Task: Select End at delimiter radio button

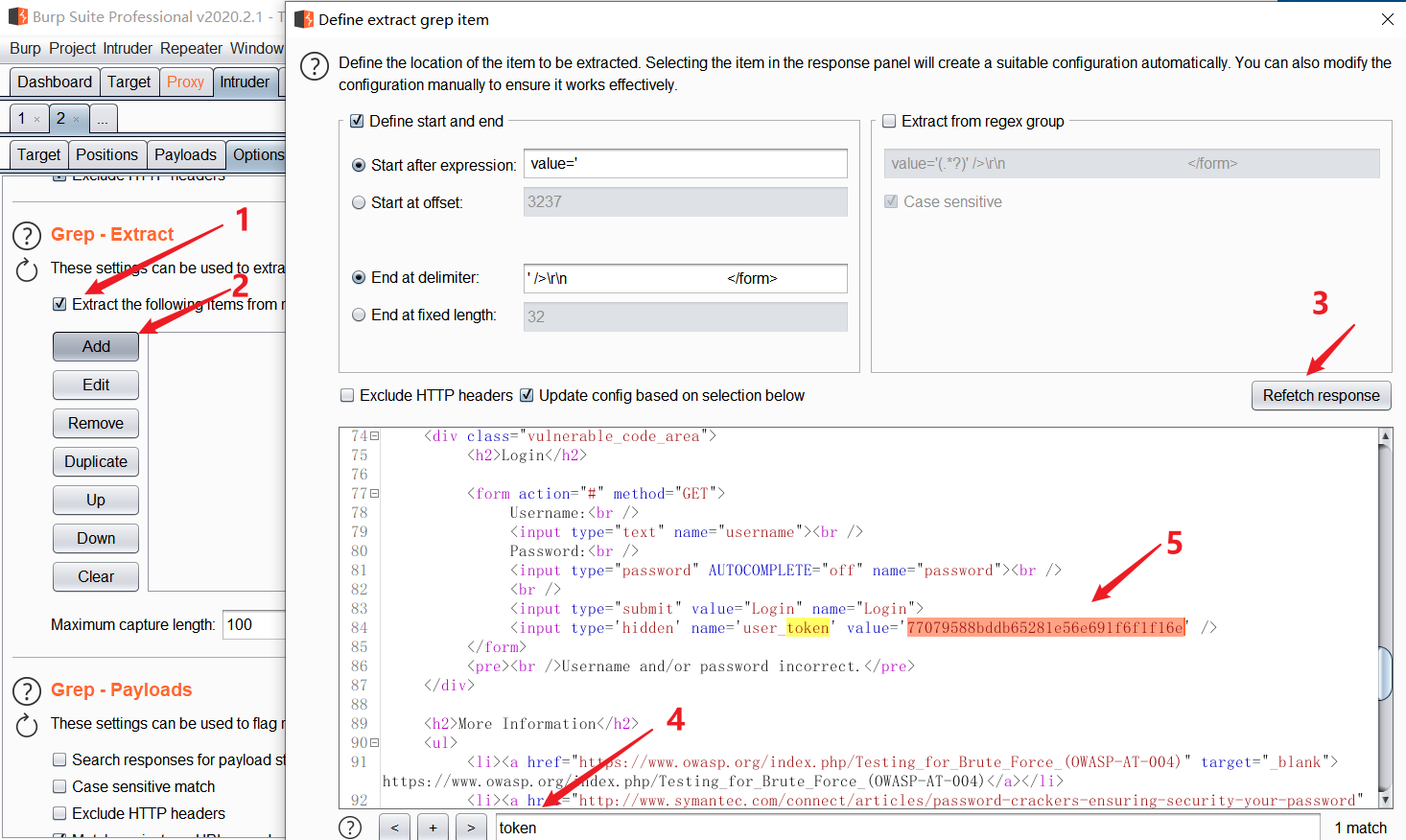Action: click(359, 277)
